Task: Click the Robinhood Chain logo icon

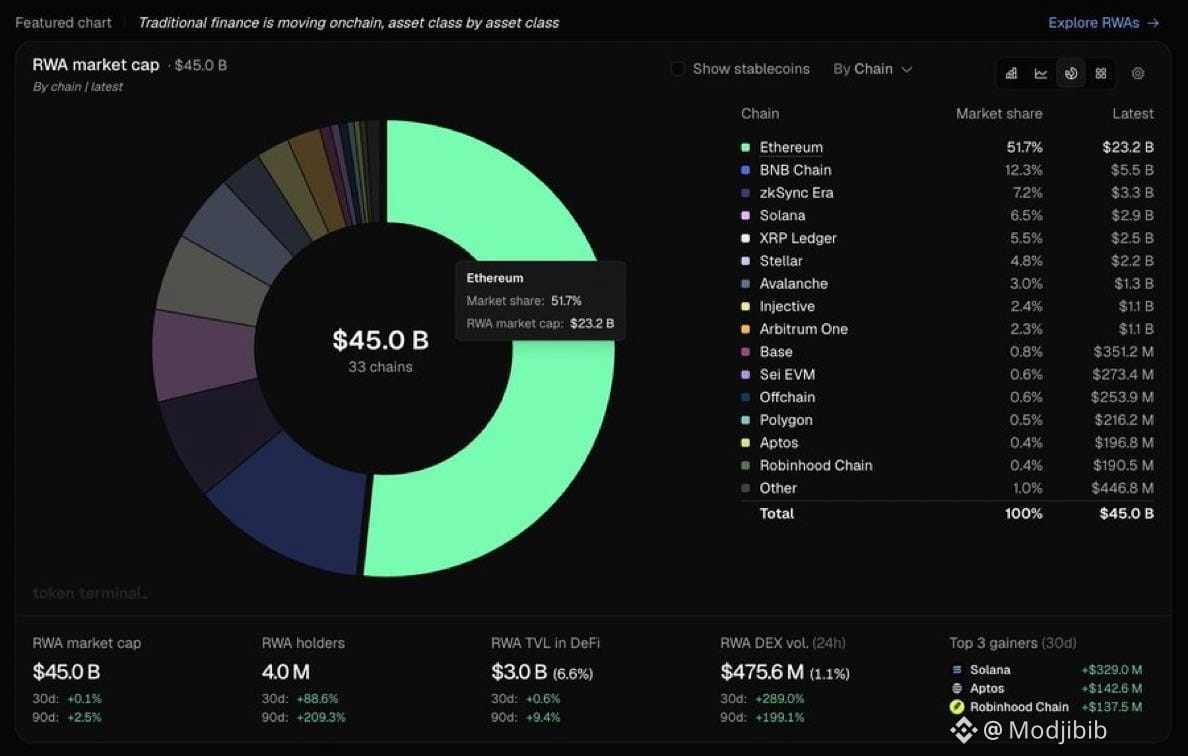Action: pyautogui.click(x=957, y=707)
